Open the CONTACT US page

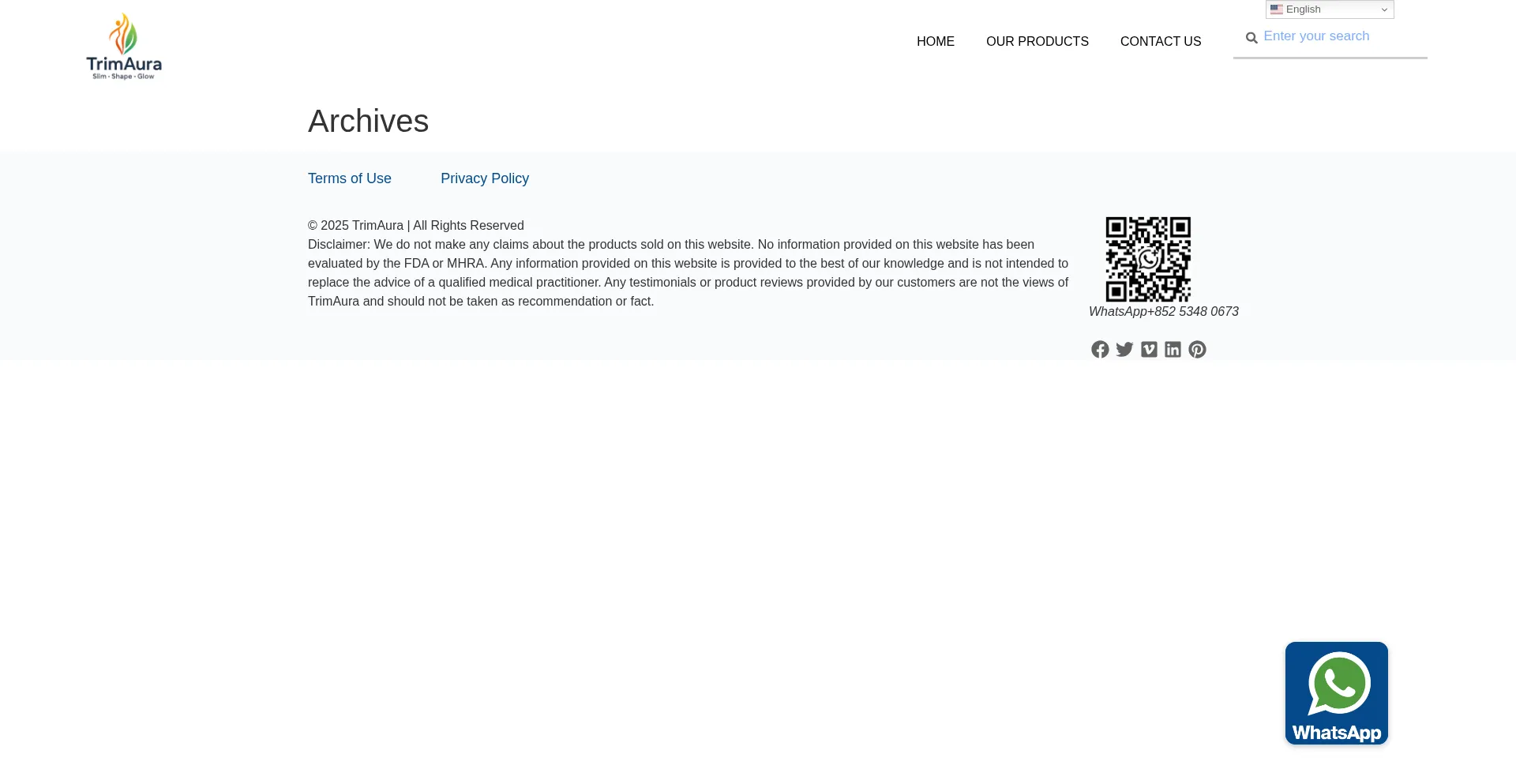coord(1161,41)
